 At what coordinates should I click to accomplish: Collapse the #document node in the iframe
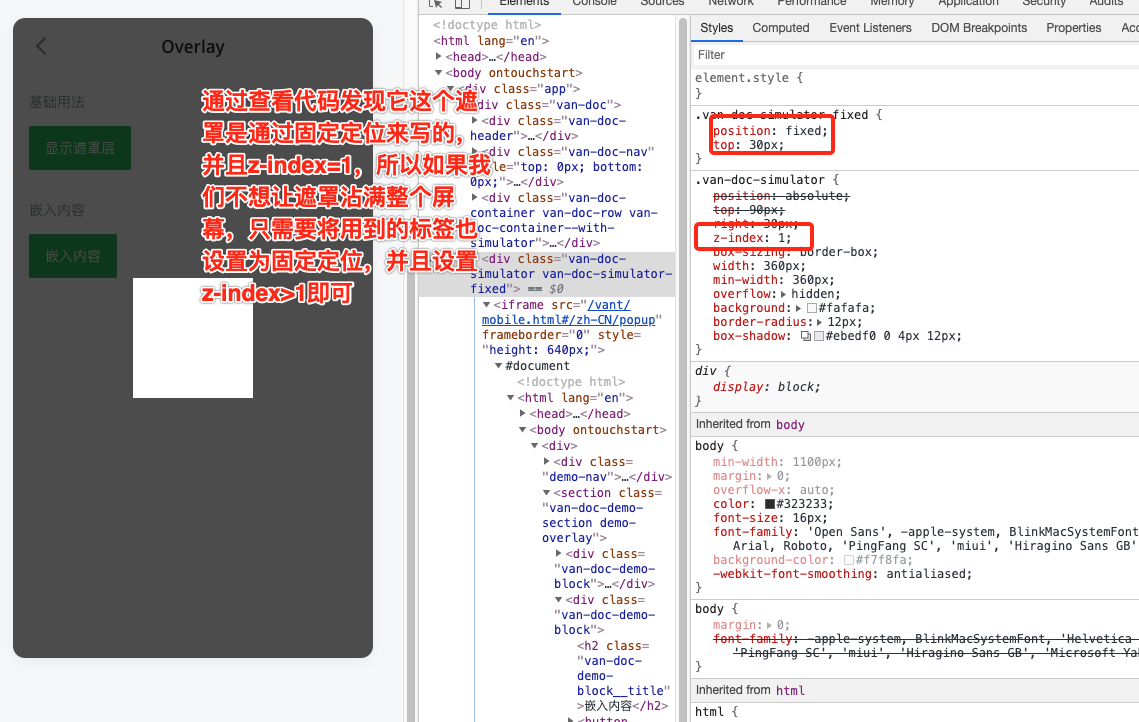click(498, 365)
